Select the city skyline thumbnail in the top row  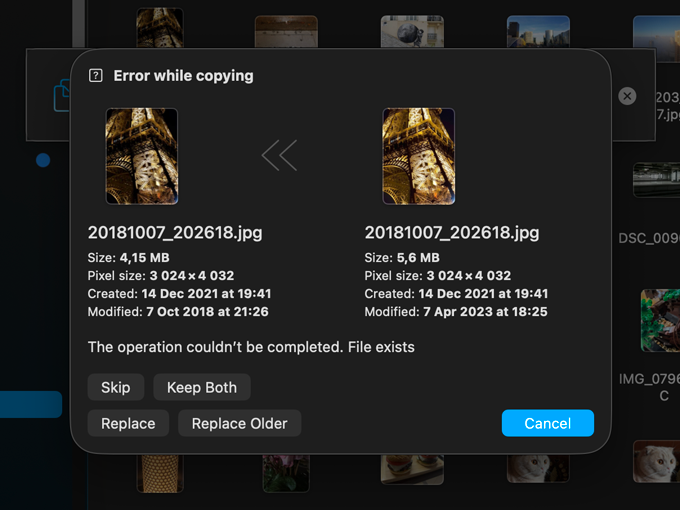coord(538,32)
